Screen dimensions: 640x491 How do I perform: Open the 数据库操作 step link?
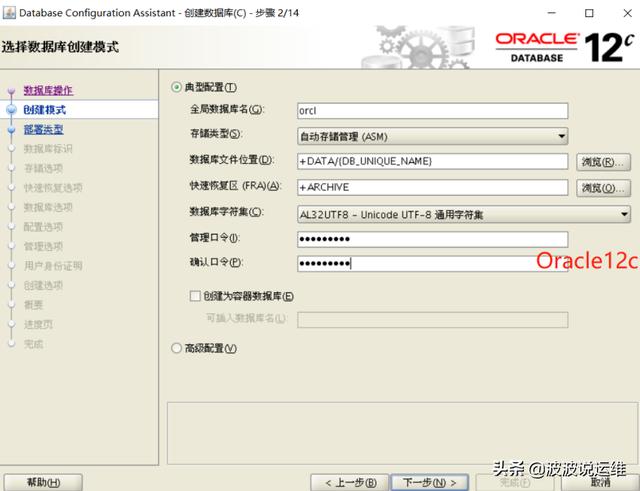point(48,90)
